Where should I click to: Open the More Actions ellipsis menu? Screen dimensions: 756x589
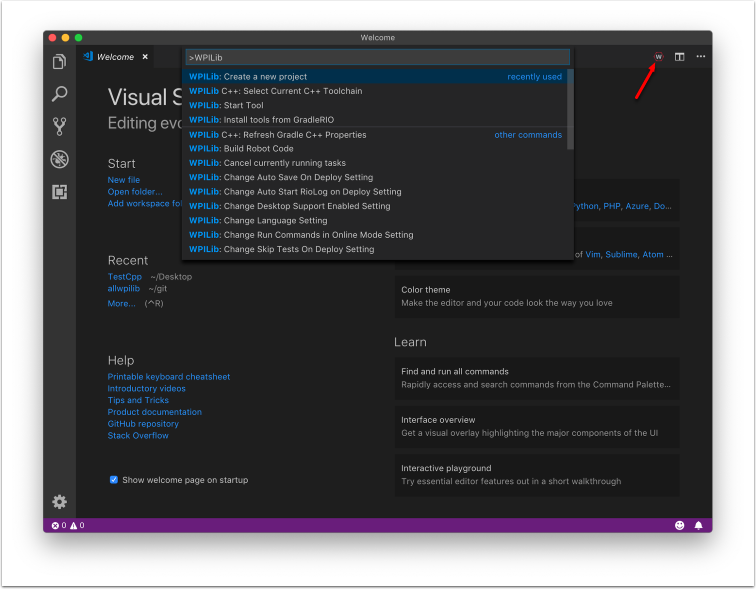[700, 57]
